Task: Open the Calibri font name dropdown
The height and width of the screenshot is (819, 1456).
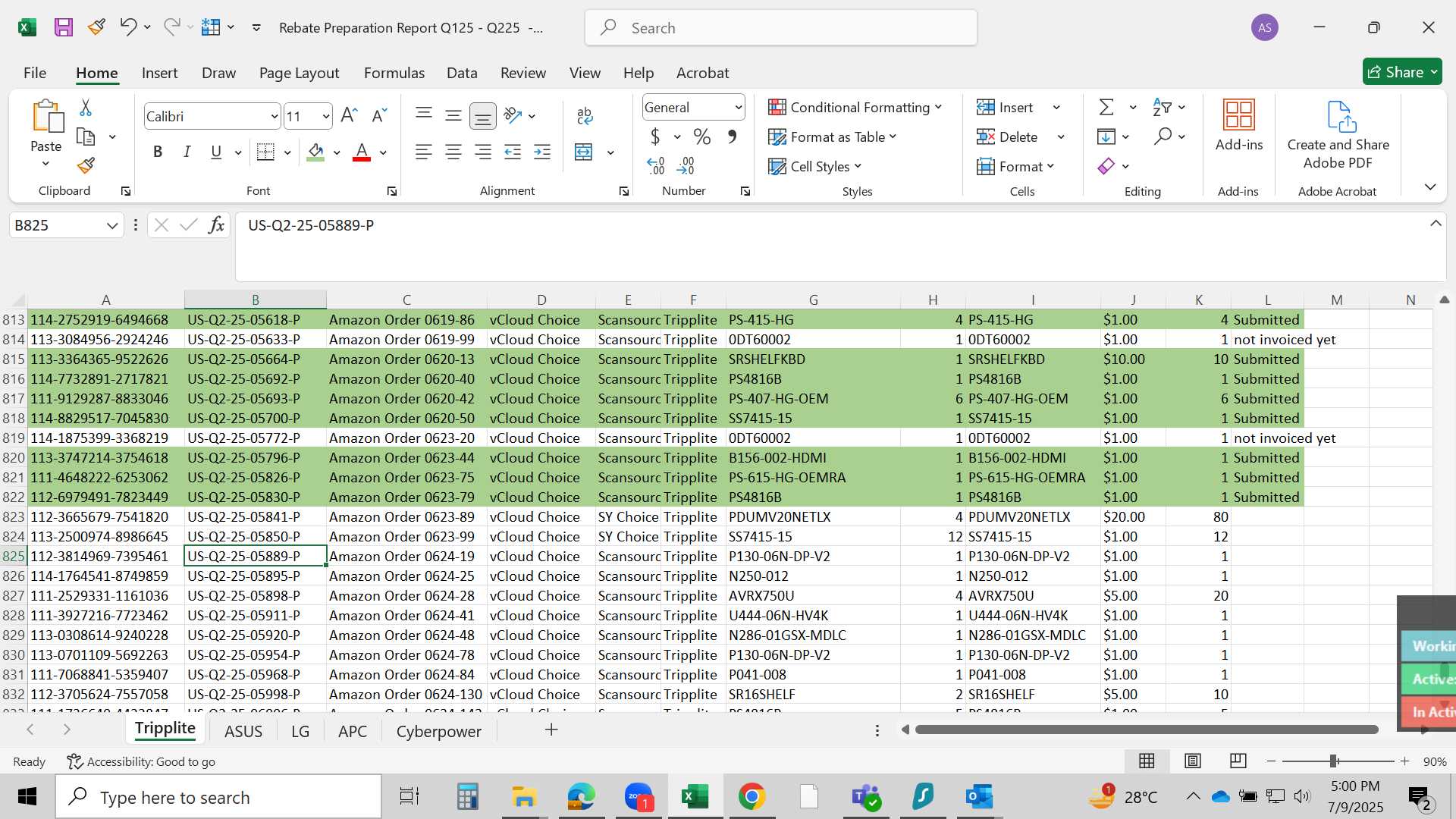Action: pyautogui.click(x=274, y=117)
